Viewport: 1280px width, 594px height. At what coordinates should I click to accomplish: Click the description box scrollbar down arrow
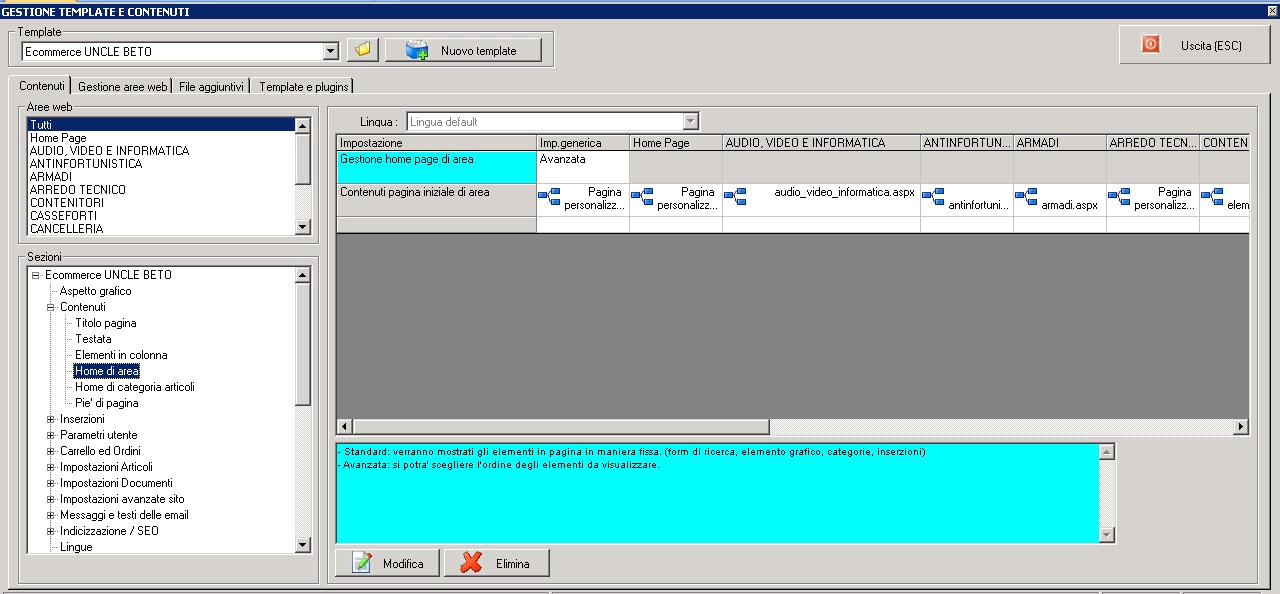point(1106,535)
